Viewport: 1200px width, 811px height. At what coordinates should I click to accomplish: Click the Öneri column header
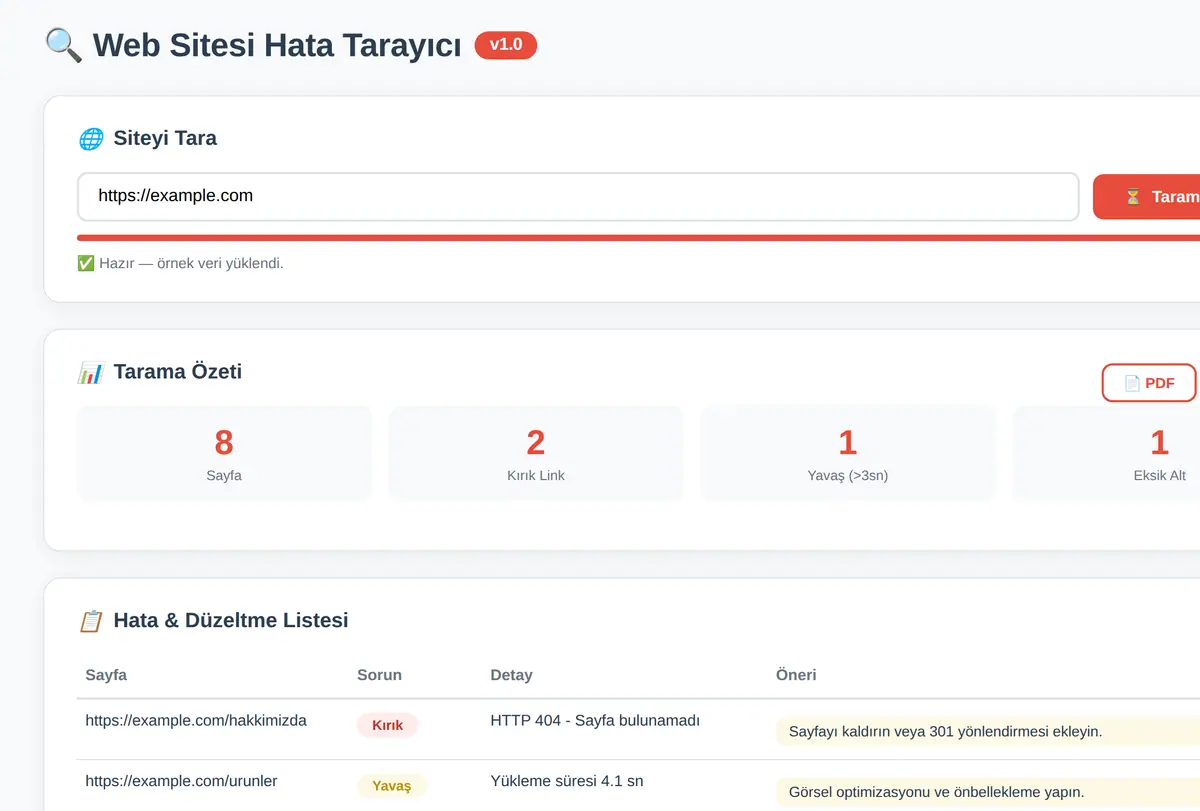click(x=796, y=675)
